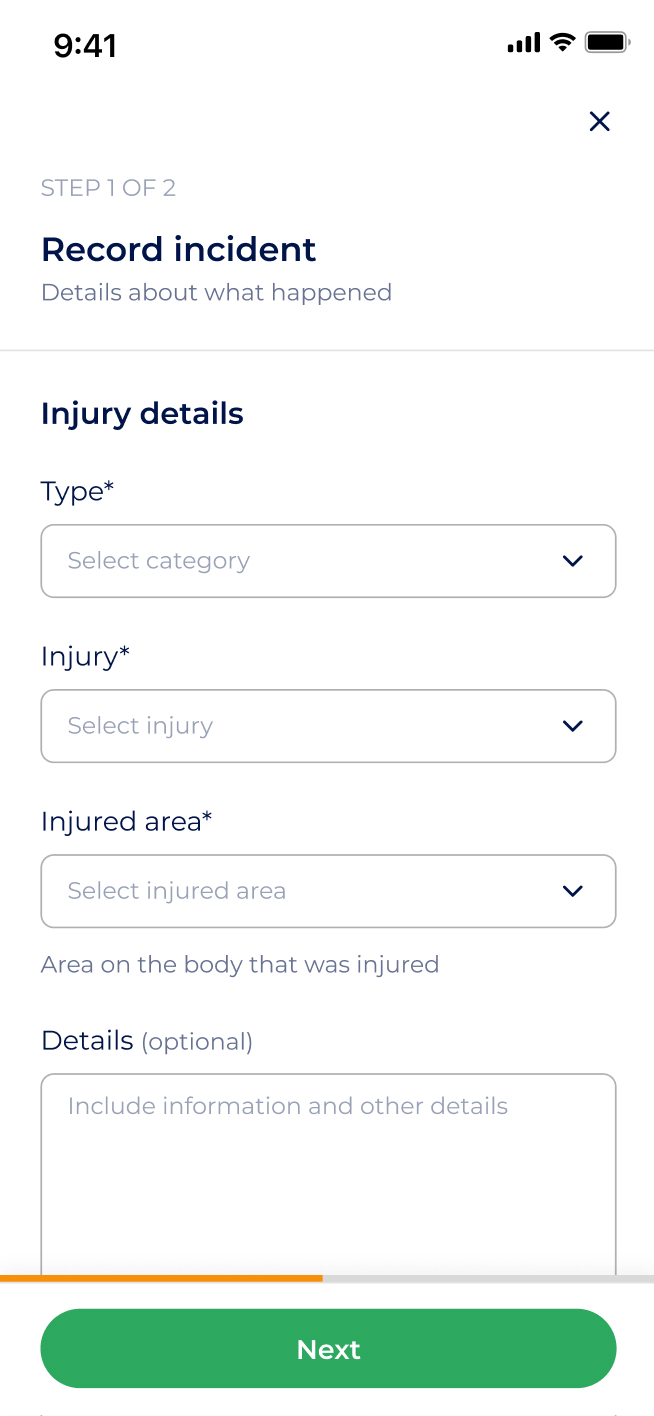Viewport: 654px width, 1416px height.
Task: Click the Wi-Fi icon in status bar
Action: (560, 42)
